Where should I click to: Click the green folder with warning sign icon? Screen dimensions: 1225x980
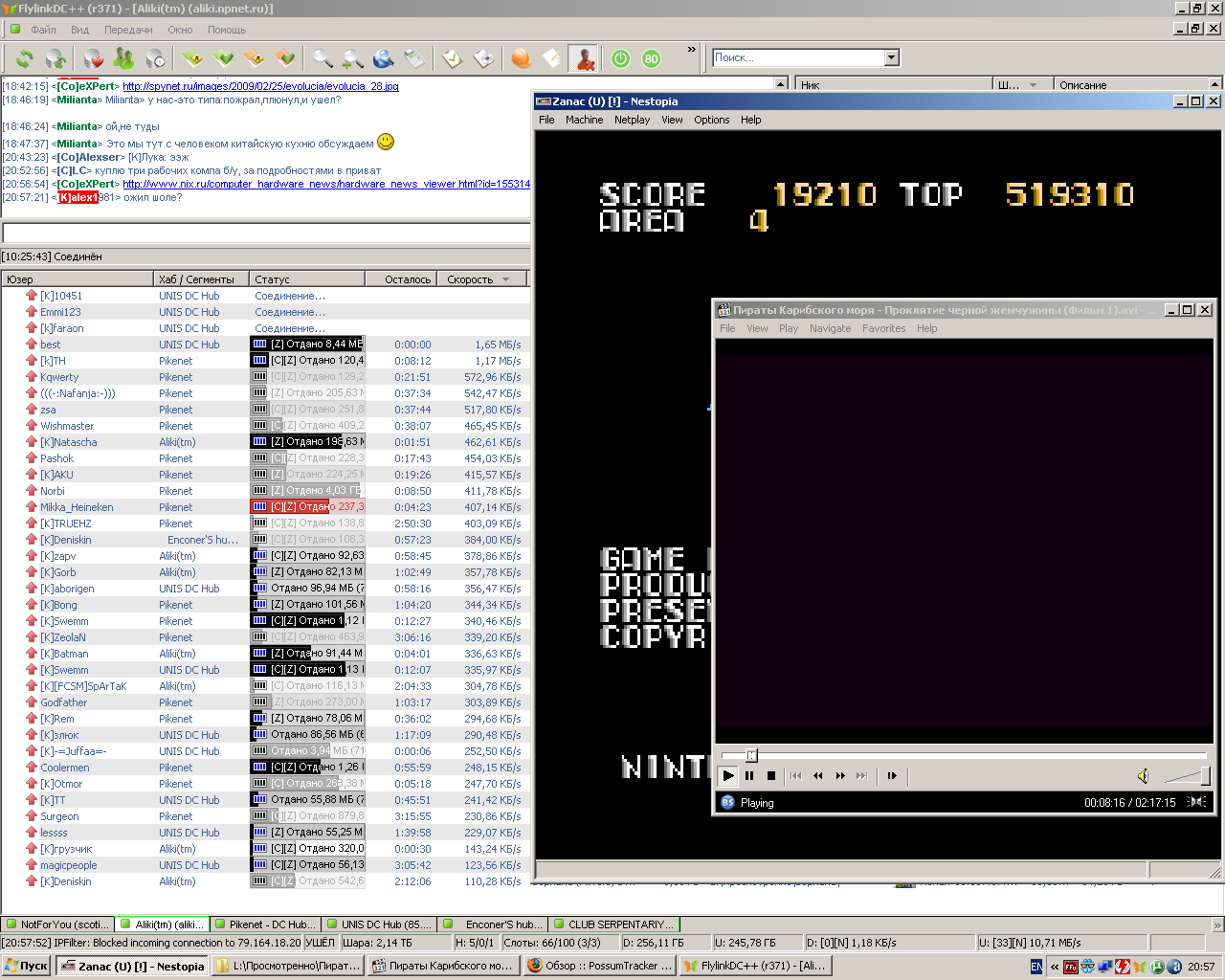click(x=192, y=59)
